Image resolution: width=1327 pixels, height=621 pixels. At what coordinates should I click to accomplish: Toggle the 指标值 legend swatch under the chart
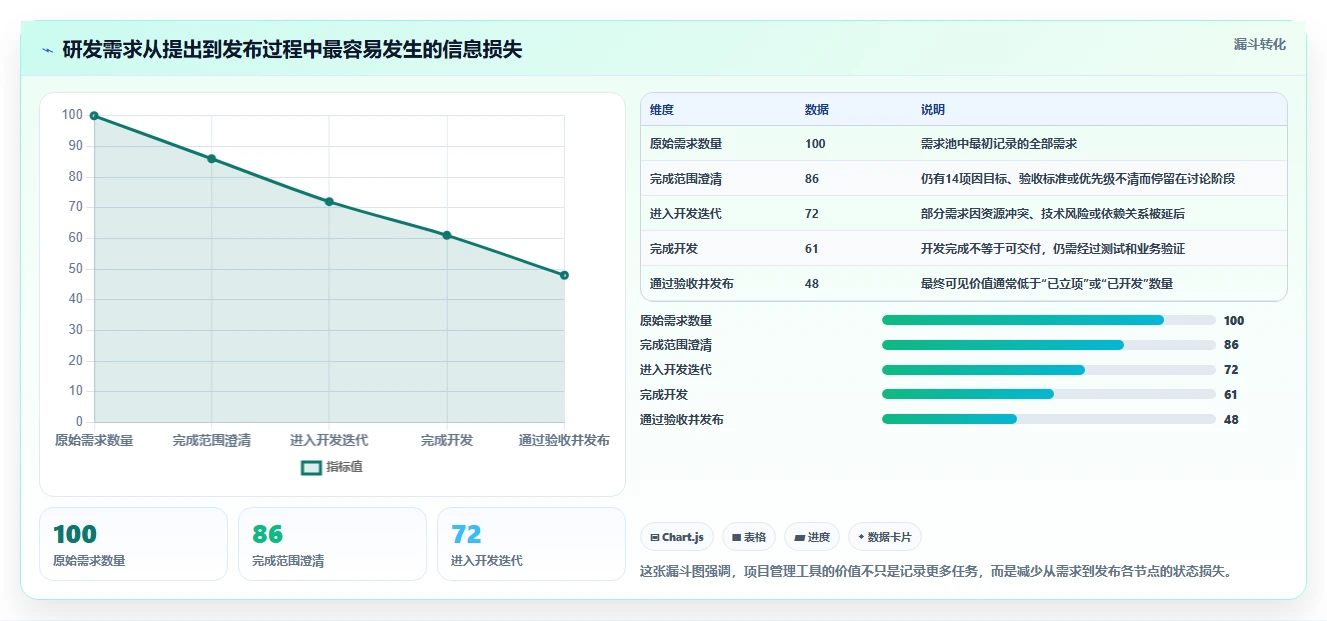(312, 467)
